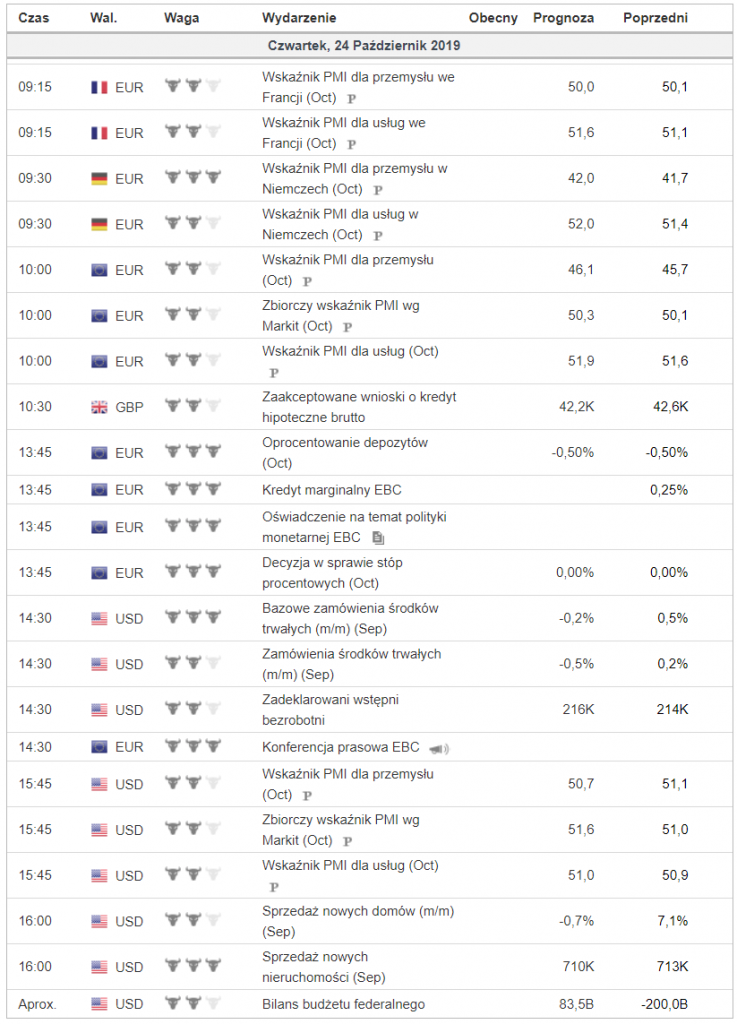Click the US flag in Bilans budżetu federalnego row
737x1024 pixels.
click(99, 1004)
